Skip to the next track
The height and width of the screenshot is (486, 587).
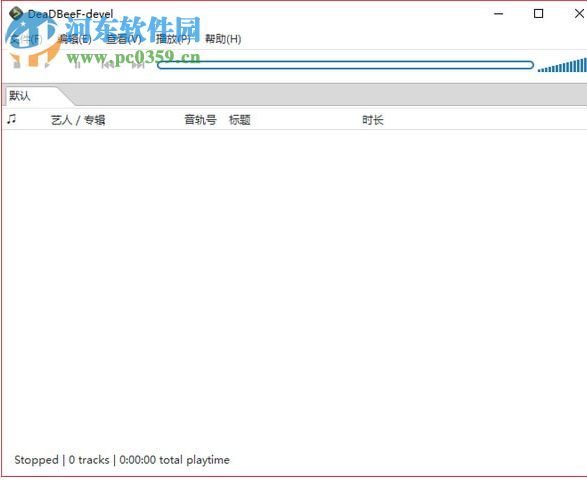click(x=138, y=65)
